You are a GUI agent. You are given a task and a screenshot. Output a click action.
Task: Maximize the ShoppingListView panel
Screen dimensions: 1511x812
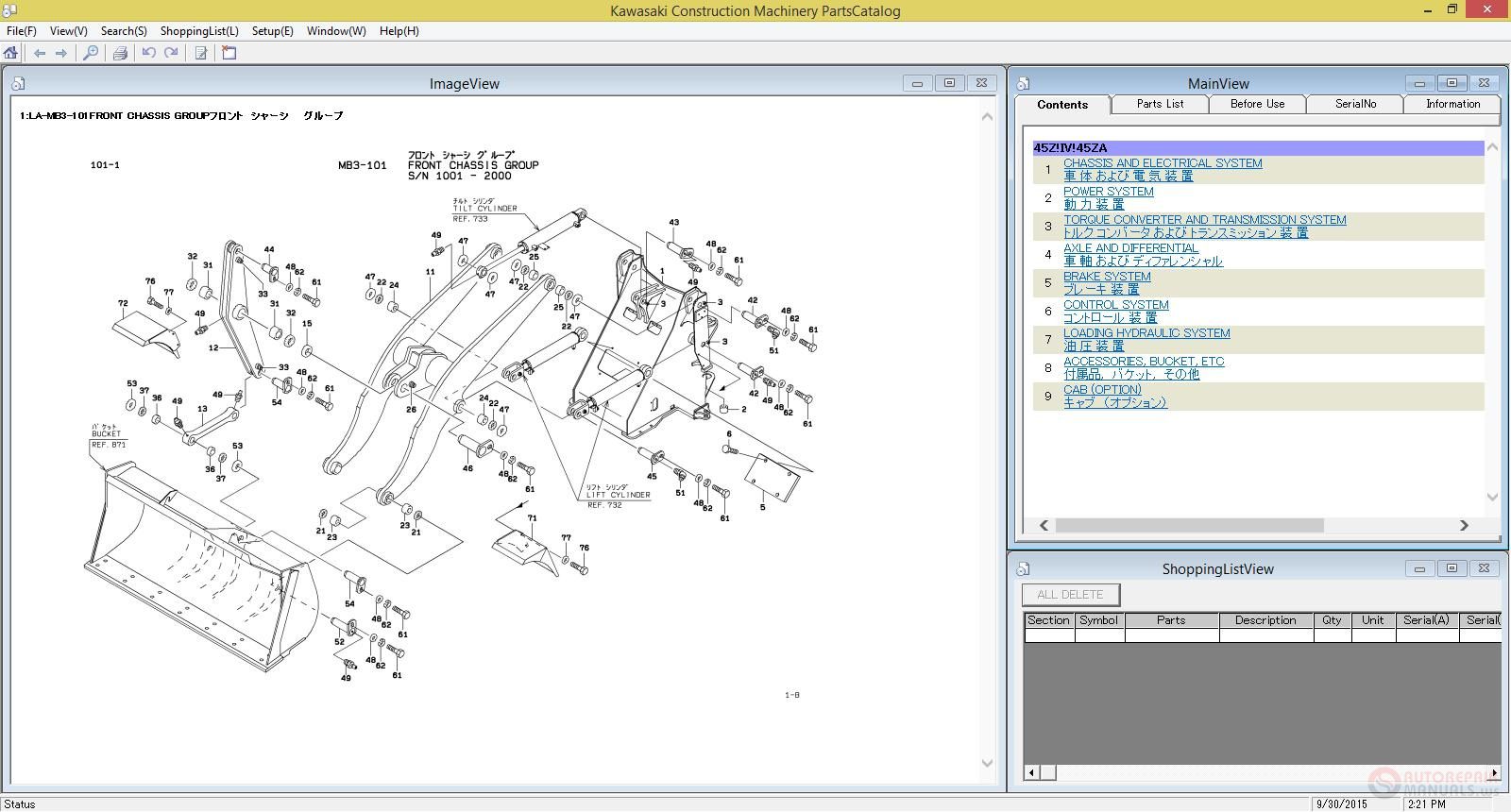[x=1452, y=568]
